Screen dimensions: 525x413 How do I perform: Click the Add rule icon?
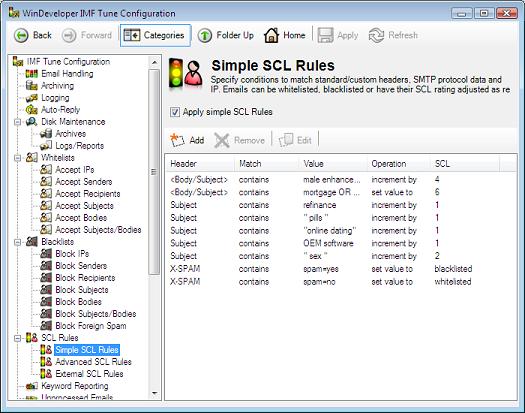coord(177,140)
